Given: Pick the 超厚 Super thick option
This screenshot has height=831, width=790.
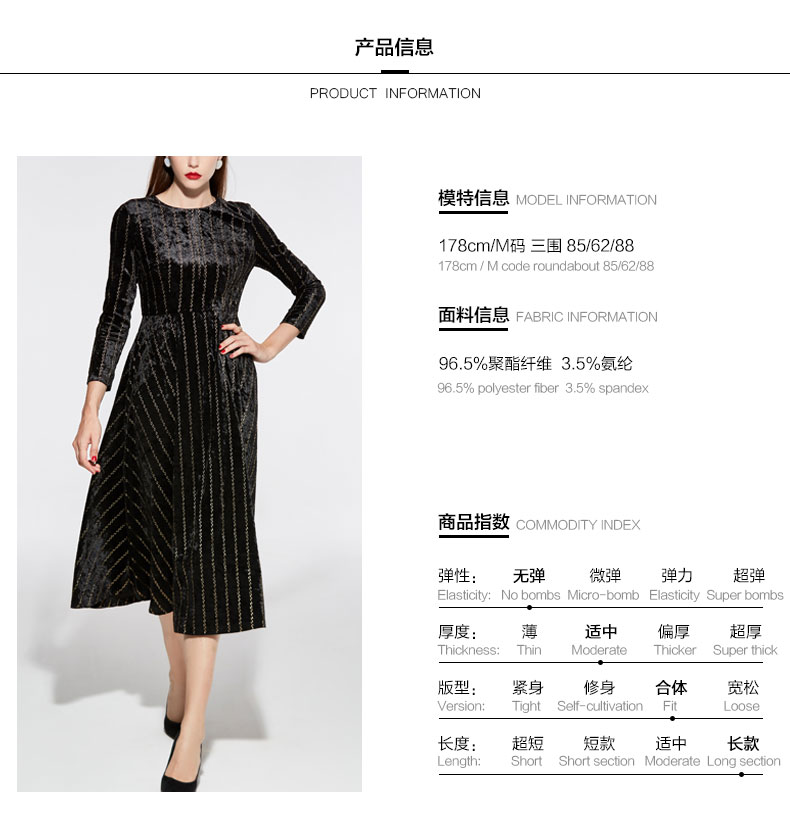Looking at the screenshot, I should (x=745, y=640).
